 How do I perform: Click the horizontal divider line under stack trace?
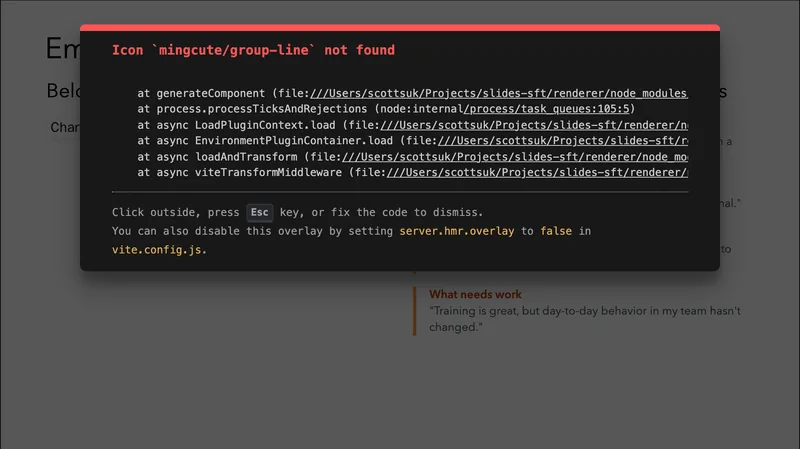[400, 191]
